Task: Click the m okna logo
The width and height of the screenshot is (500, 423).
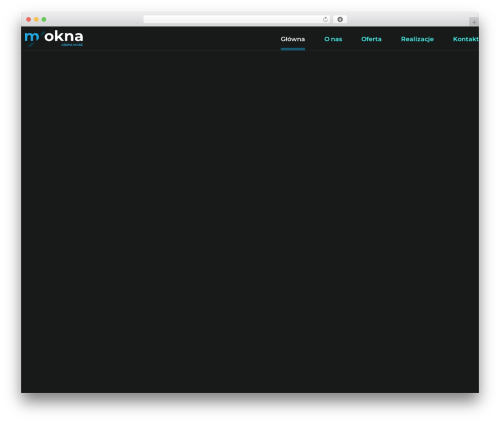Action: [x=54, y=38]
